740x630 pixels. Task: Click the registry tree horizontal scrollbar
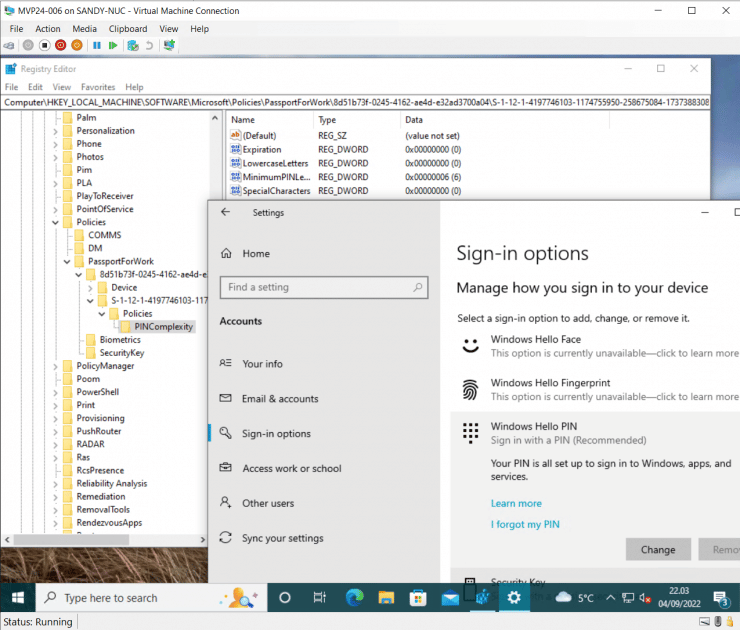(71, 539)
